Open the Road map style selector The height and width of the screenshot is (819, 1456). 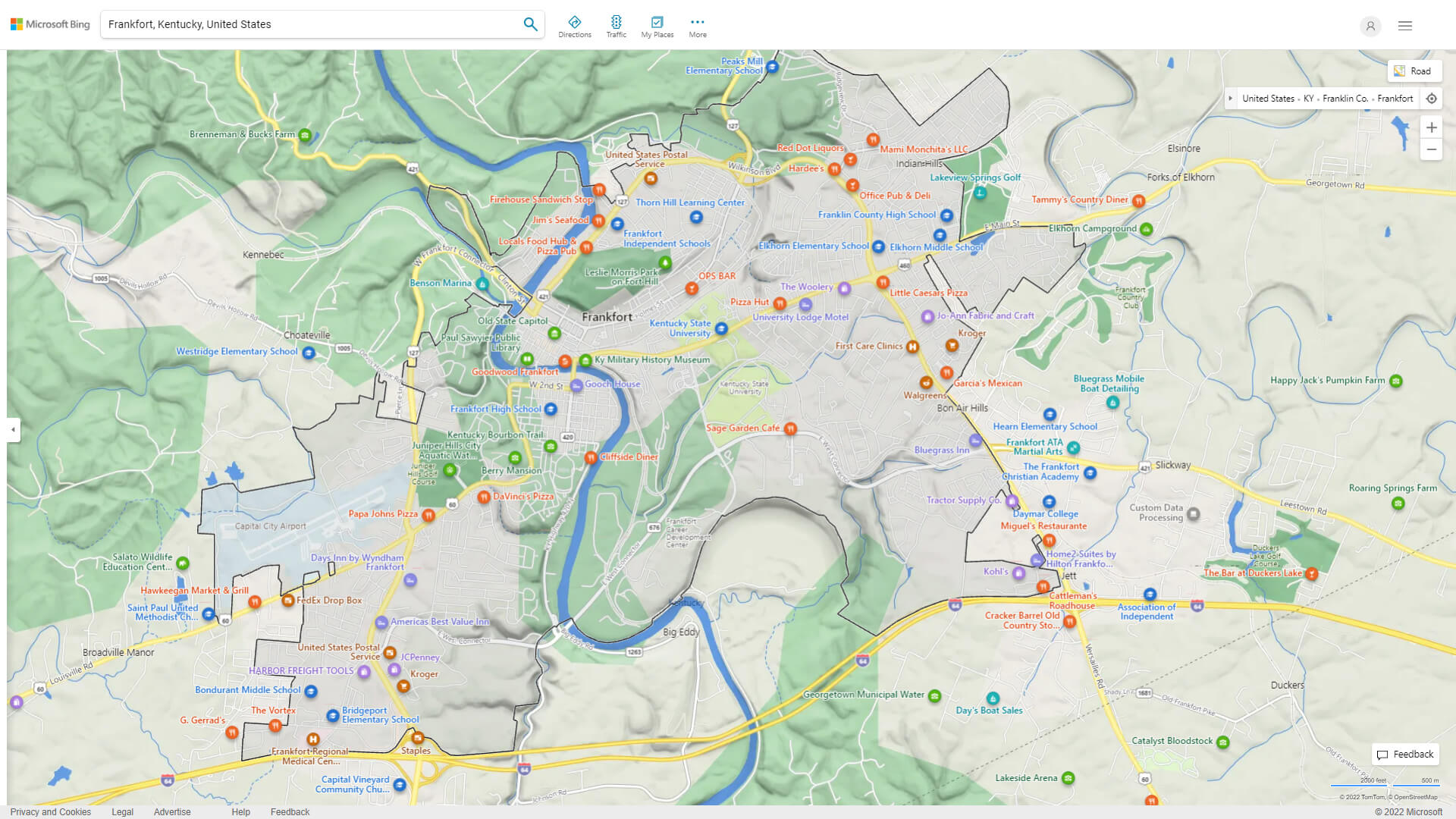click(x=1414, y=71)
